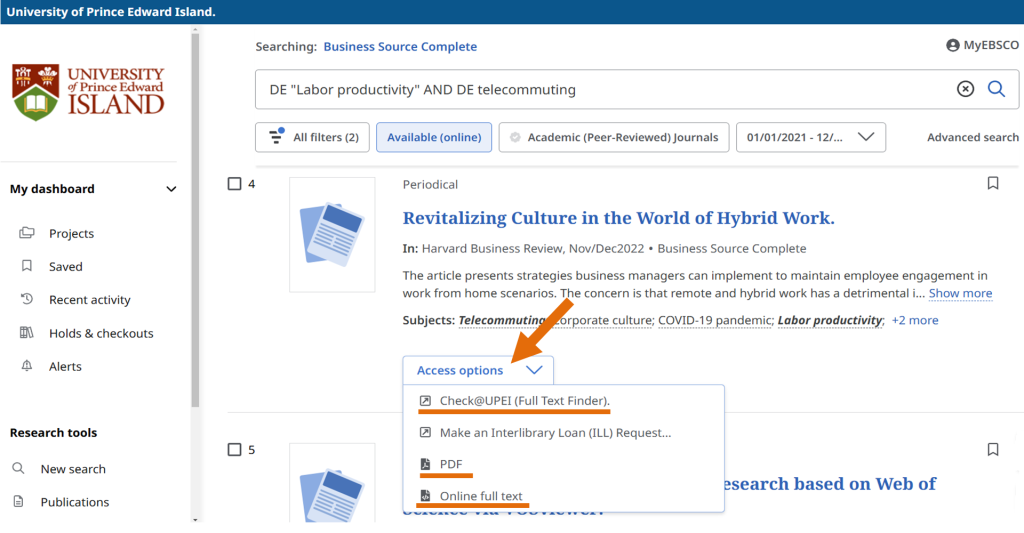
Task: Click the magnifying glass search icon
Action: (x=996, y=89)
